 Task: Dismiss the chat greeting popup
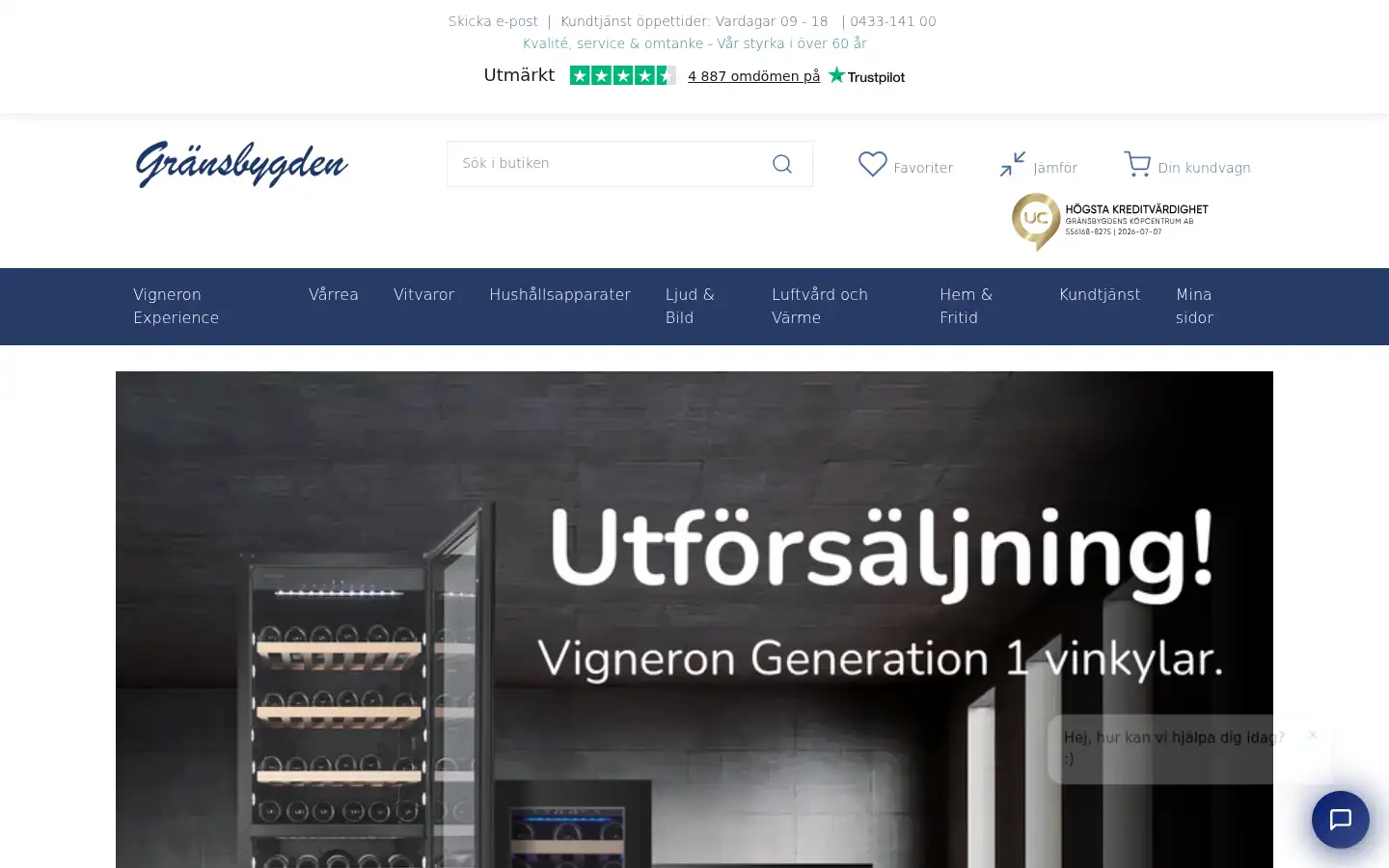coord(1312,735)
